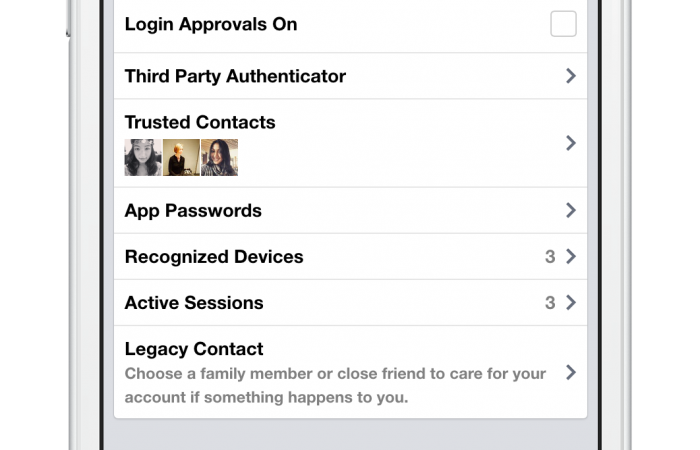This screenshot has height=450, width=700.
Task: Open the Recognized Devices list
Action: [x=214, y=257]
